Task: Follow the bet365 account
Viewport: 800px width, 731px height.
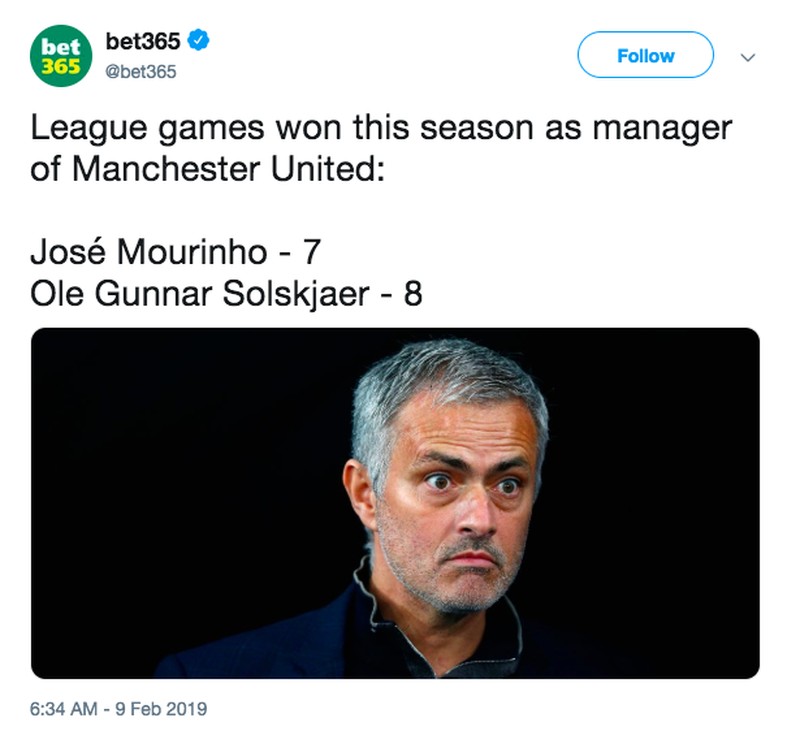Action: coord(645,55)
